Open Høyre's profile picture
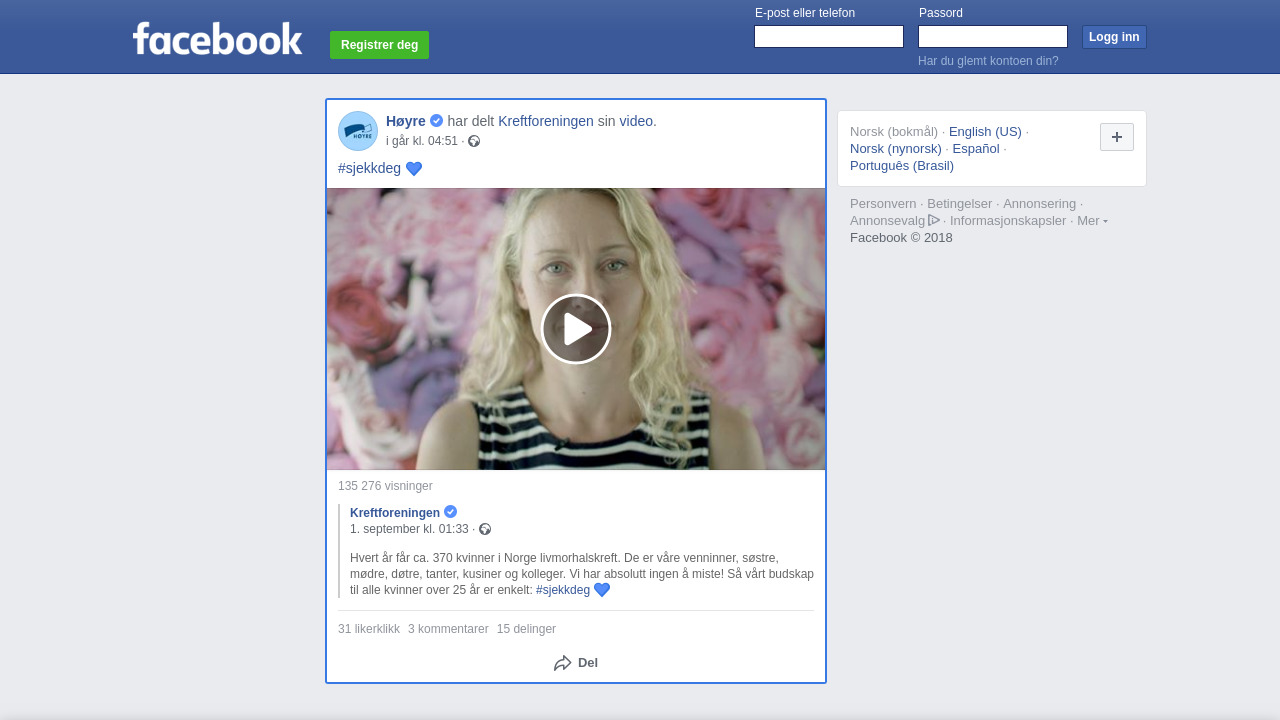Screen dimensions: 1280x720 coord(358,131)
